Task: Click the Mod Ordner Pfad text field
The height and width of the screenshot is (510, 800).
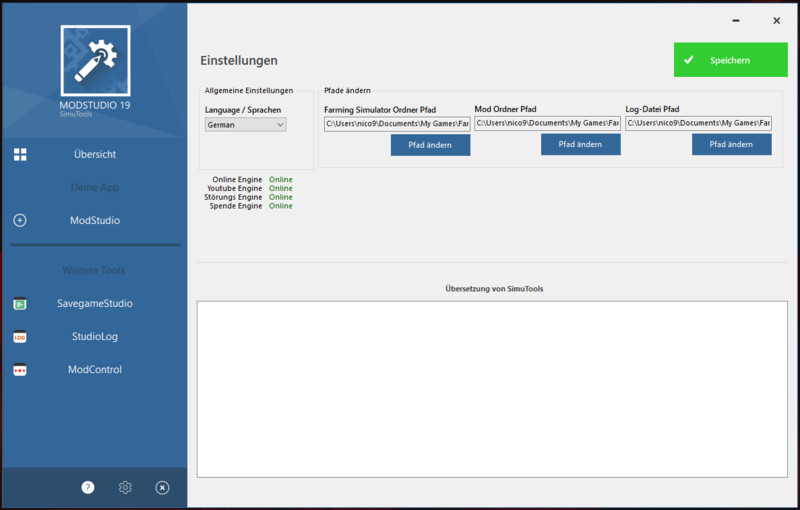Action: [x=547, y=123]
